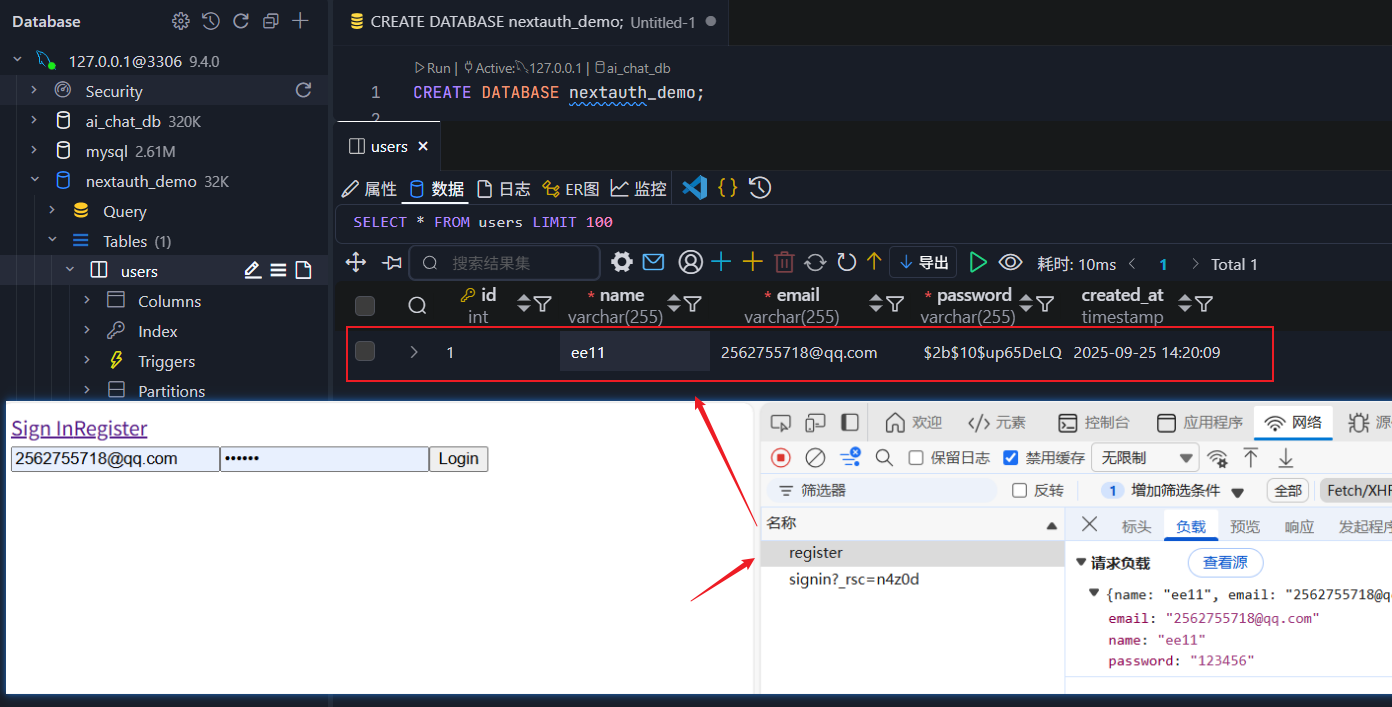Click inside the email input field
The height and width of the screenshot is (707, 1392).
click(x=114, y=458)
